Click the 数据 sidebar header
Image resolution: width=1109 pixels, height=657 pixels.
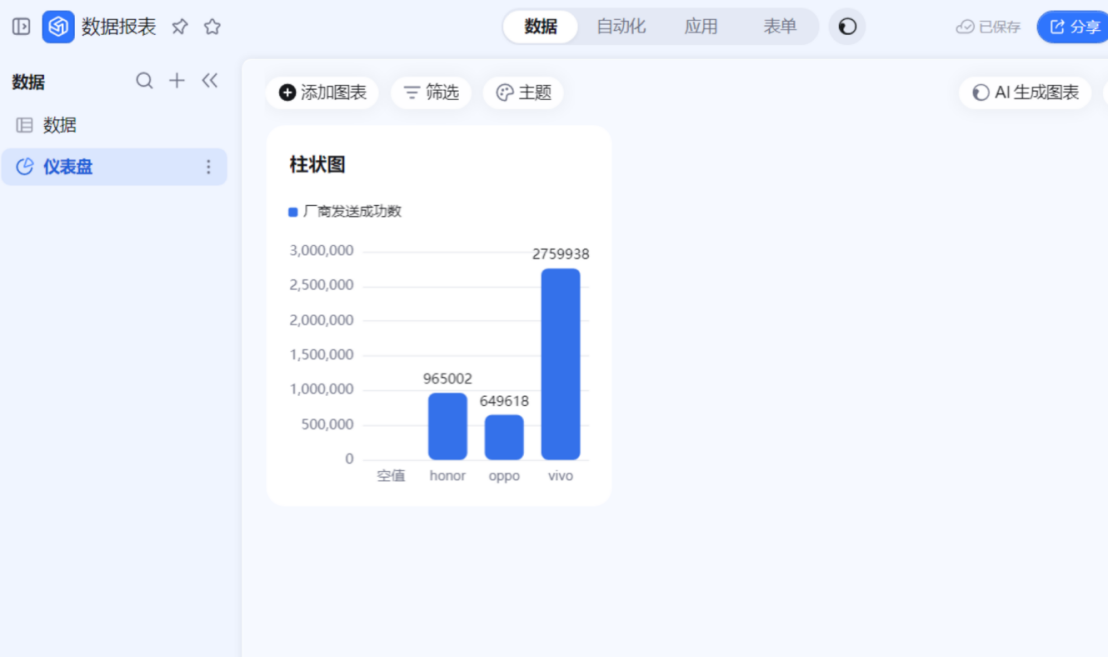[x=28, y=82]
